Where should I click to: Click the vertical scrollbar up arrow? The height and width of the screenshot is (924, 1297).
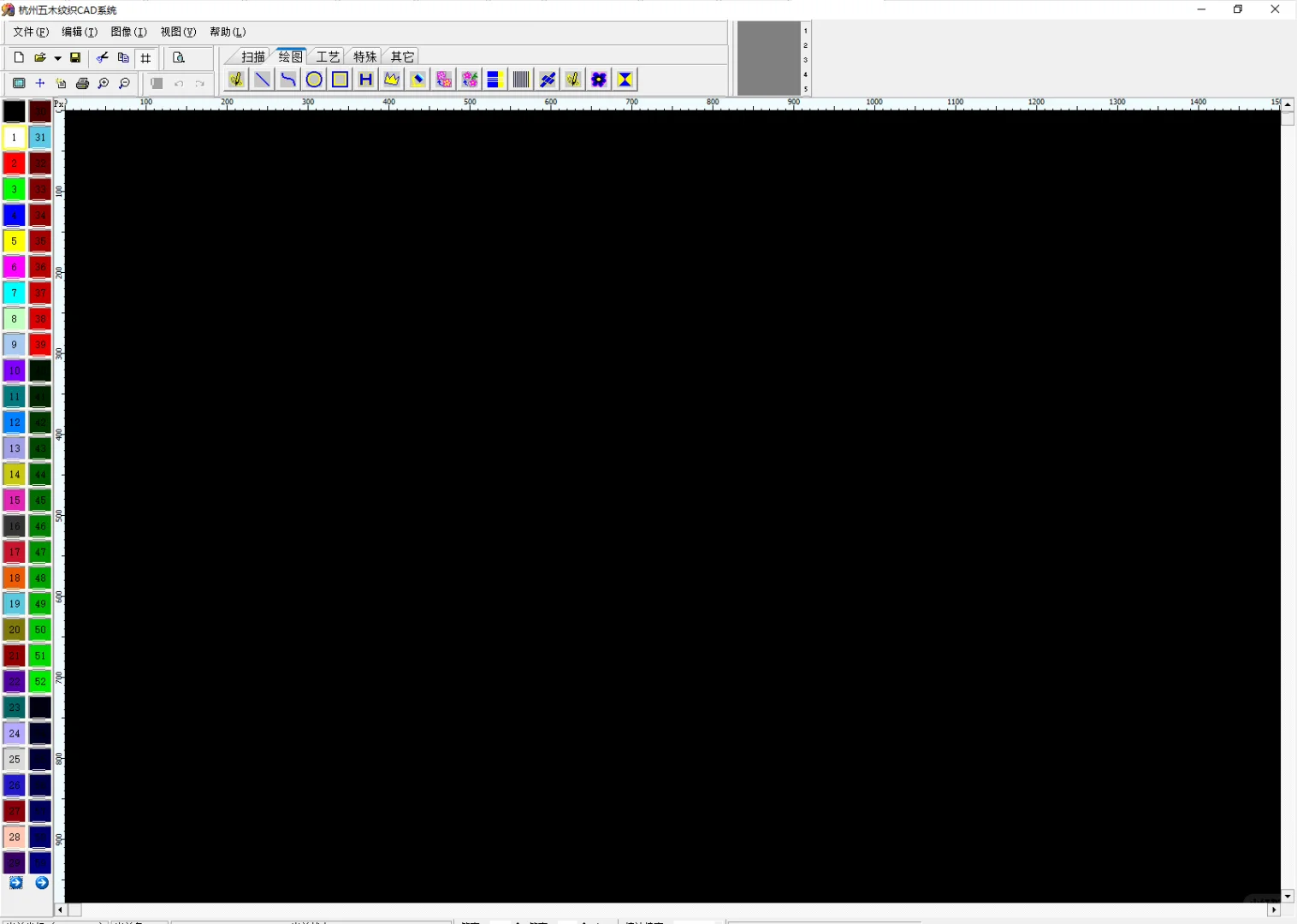(x=1288, y=104)
